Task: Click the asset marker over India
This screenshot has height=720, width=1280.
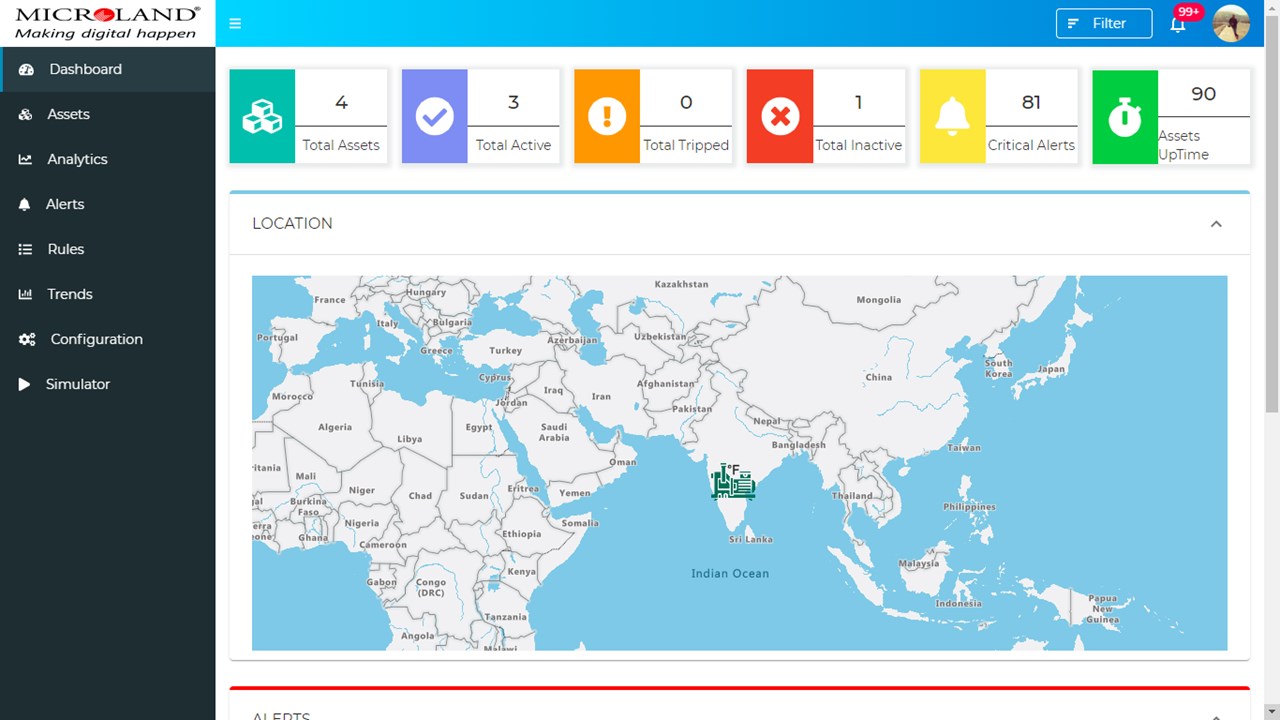Action: click(733, 481)
